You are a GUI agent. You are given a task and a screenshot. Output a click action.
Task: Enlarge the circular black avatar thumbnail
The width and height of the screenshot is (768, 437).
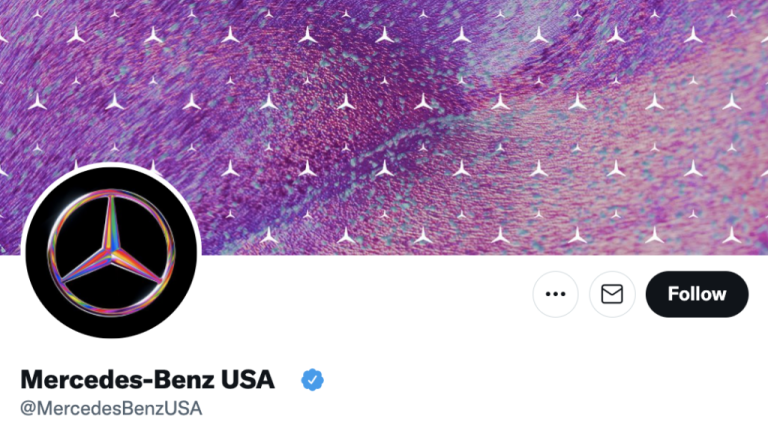pyautogui.click(x=111, y=252)
